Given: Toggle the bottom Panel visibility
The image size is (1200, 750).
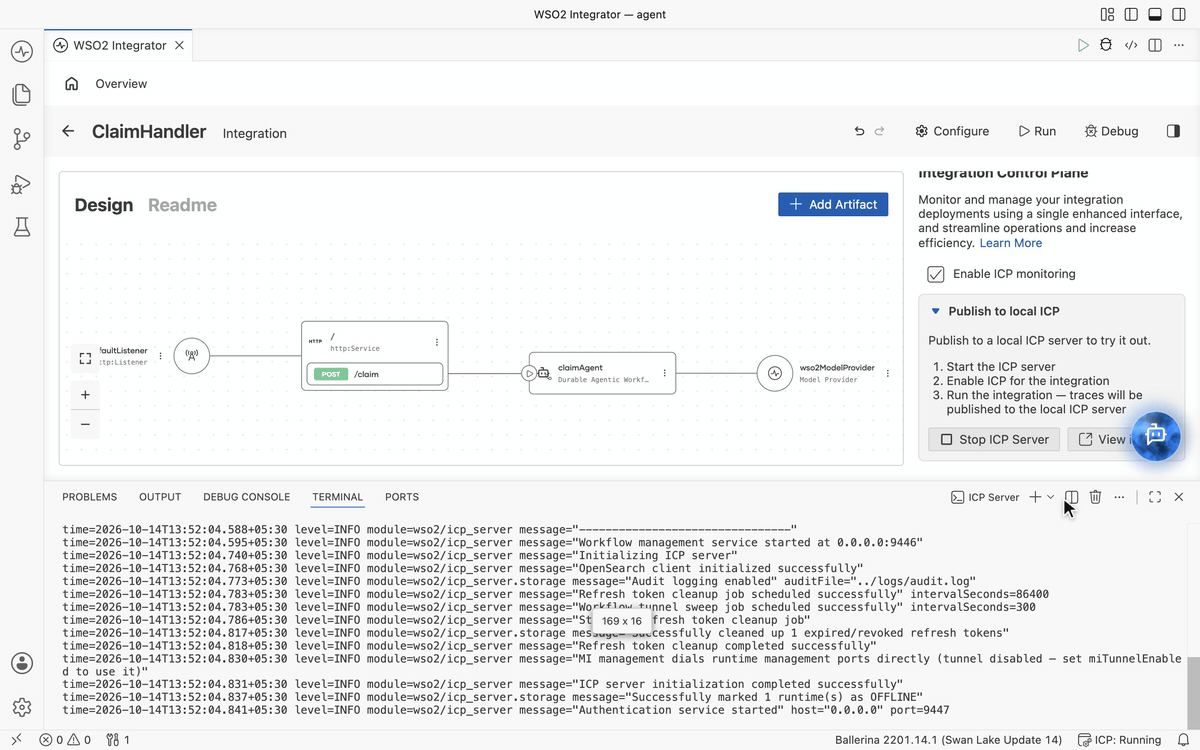Looking at the screenshot, I should tap(1155, 14).
